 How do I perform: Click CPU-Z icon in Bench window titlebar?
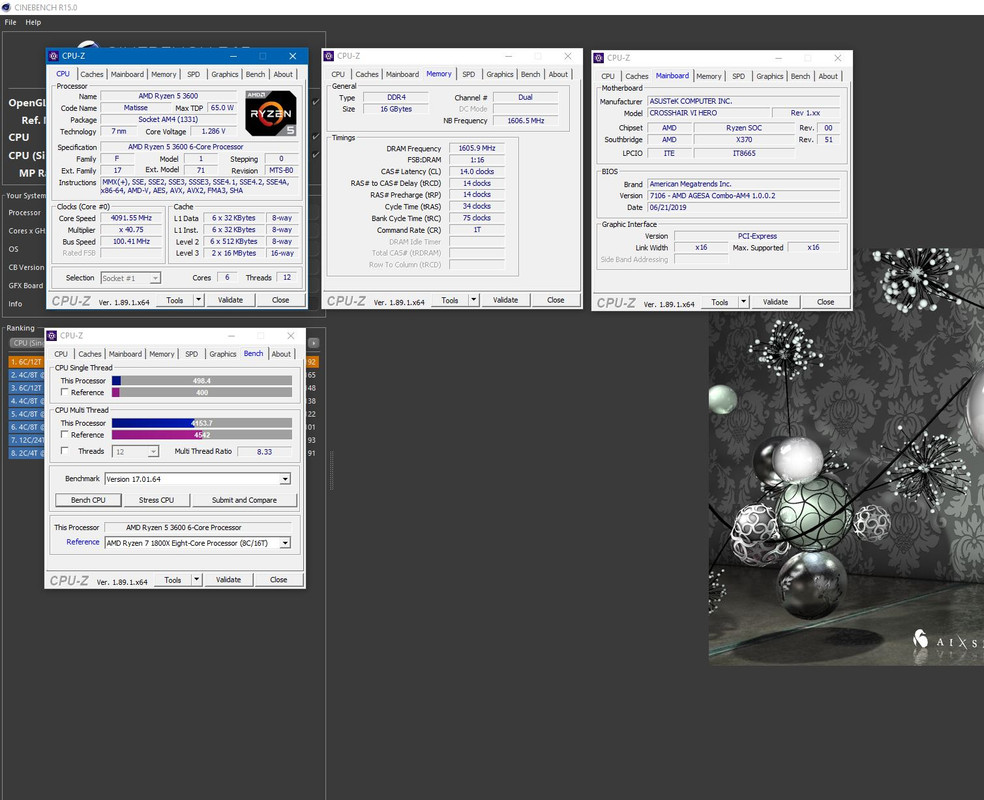pyautogui.click(x=51, y=336)
